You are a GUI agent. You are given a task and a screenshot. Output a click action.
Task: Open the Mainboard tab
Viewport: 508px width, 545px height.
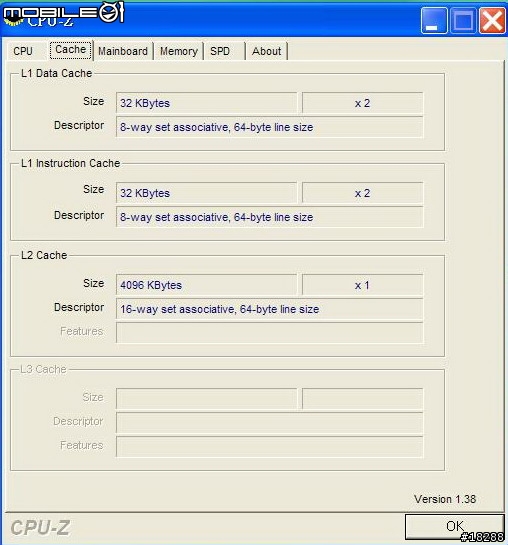123,51
